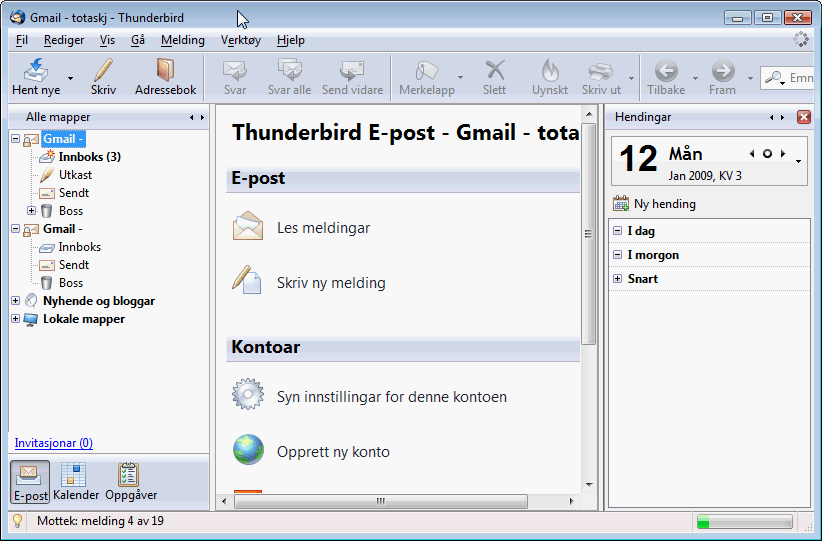Click the Svar reply icon
This screenshot has height=541, width=822.
coord(234,70)
